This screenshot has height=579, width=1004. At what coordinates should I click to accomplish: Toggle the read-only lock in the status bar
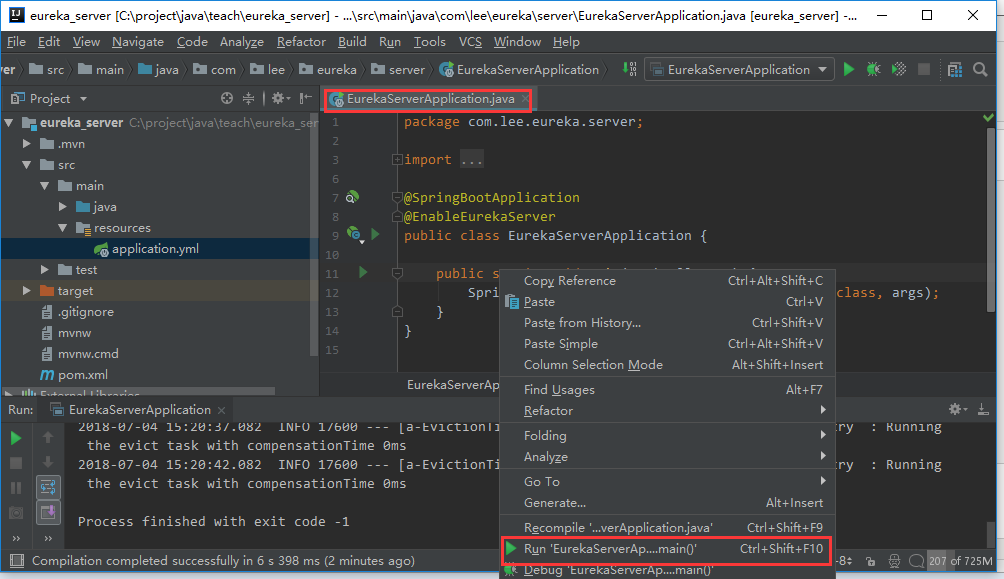[870, 561]
